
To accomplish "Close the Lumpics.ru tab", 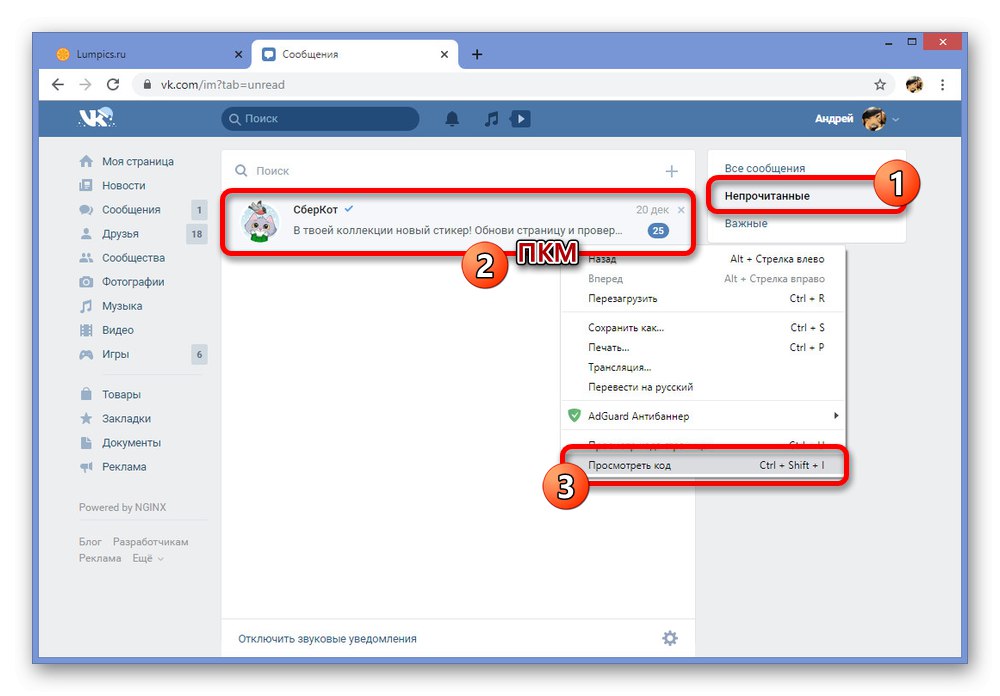I will coord(239,54).
